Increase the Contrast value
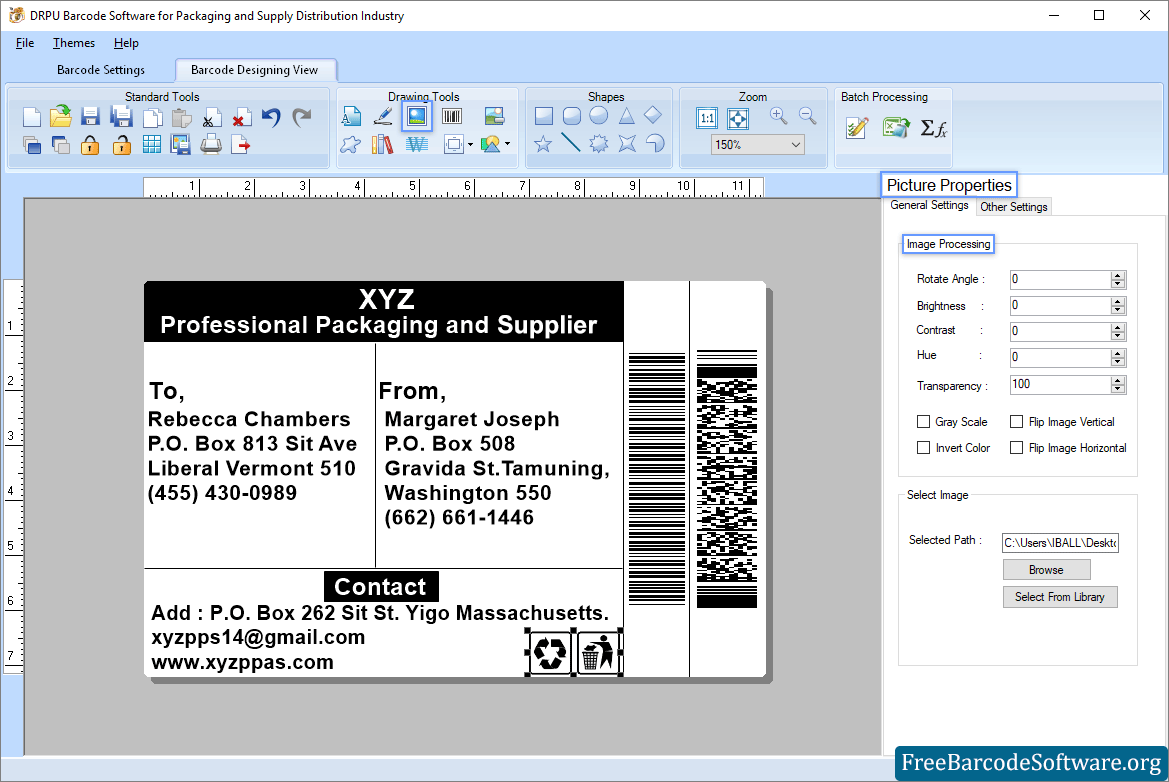The image size is (1169, 782). click(x=1117, y=327)
